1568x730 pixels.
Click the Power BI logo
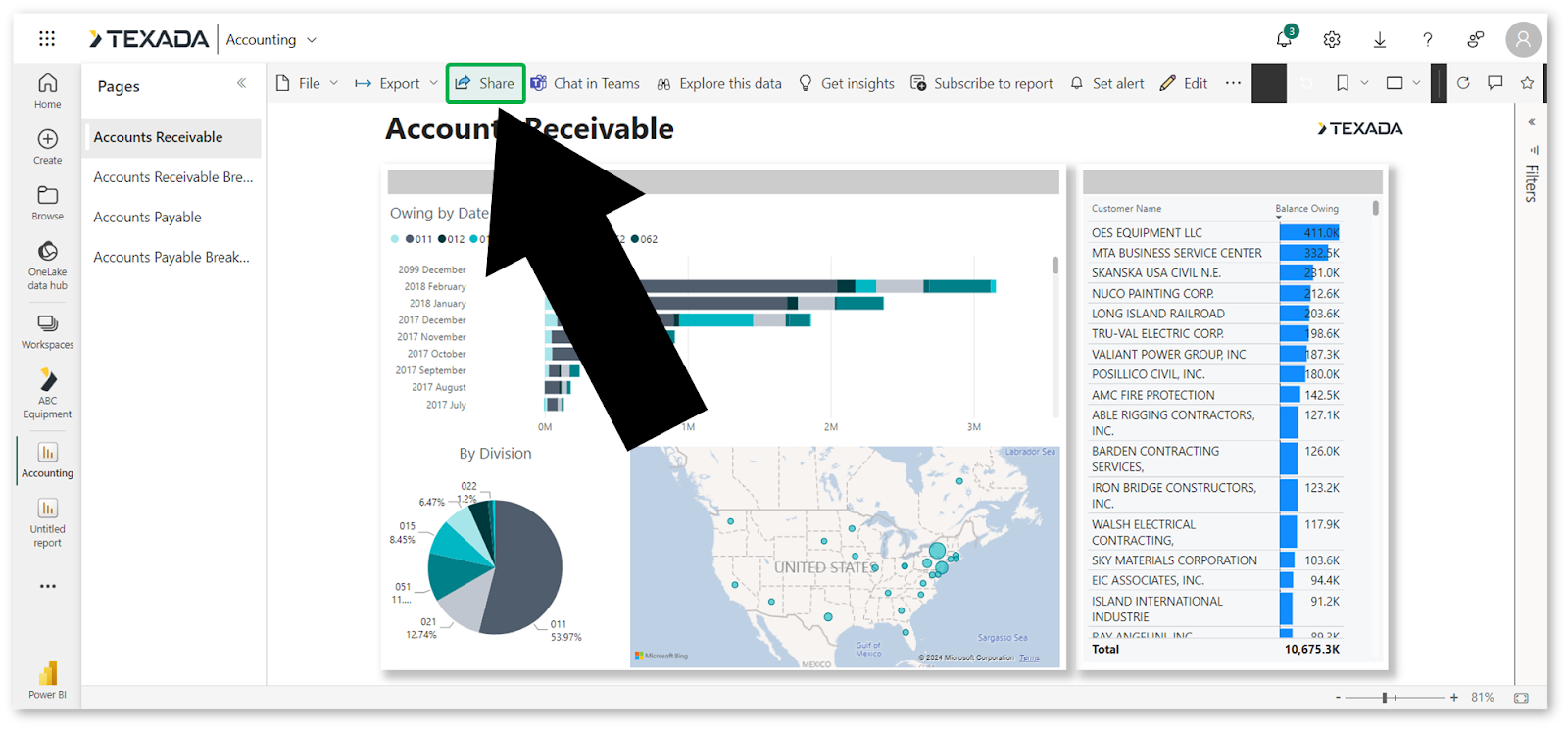47,679
